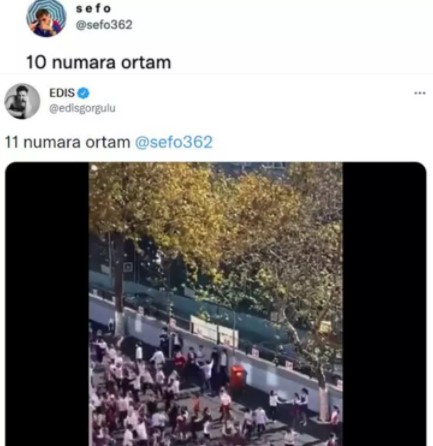Open the @edisgorgulu handle link
433x446 pixels.
82,109
